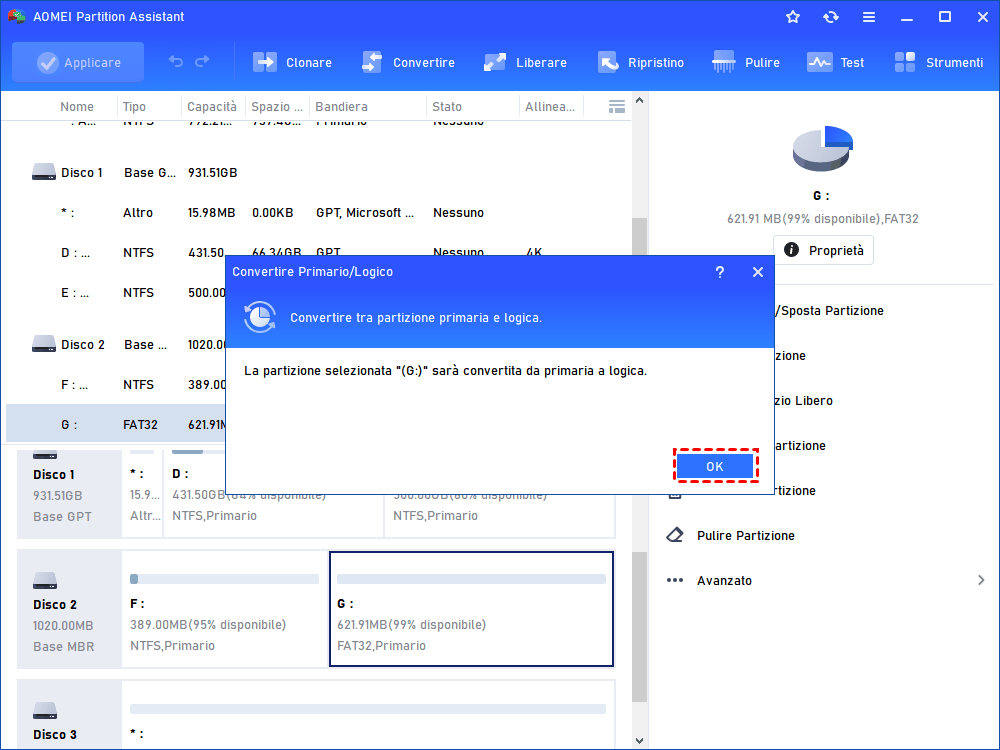Open help for the Convertire Primario/Logico dialog

point(719,272)
